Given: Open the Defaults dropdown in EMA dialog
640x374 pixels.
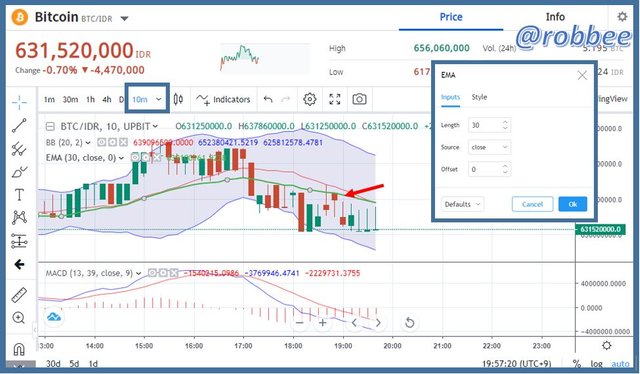Looking at the screenshot, I should pos(462,204).
